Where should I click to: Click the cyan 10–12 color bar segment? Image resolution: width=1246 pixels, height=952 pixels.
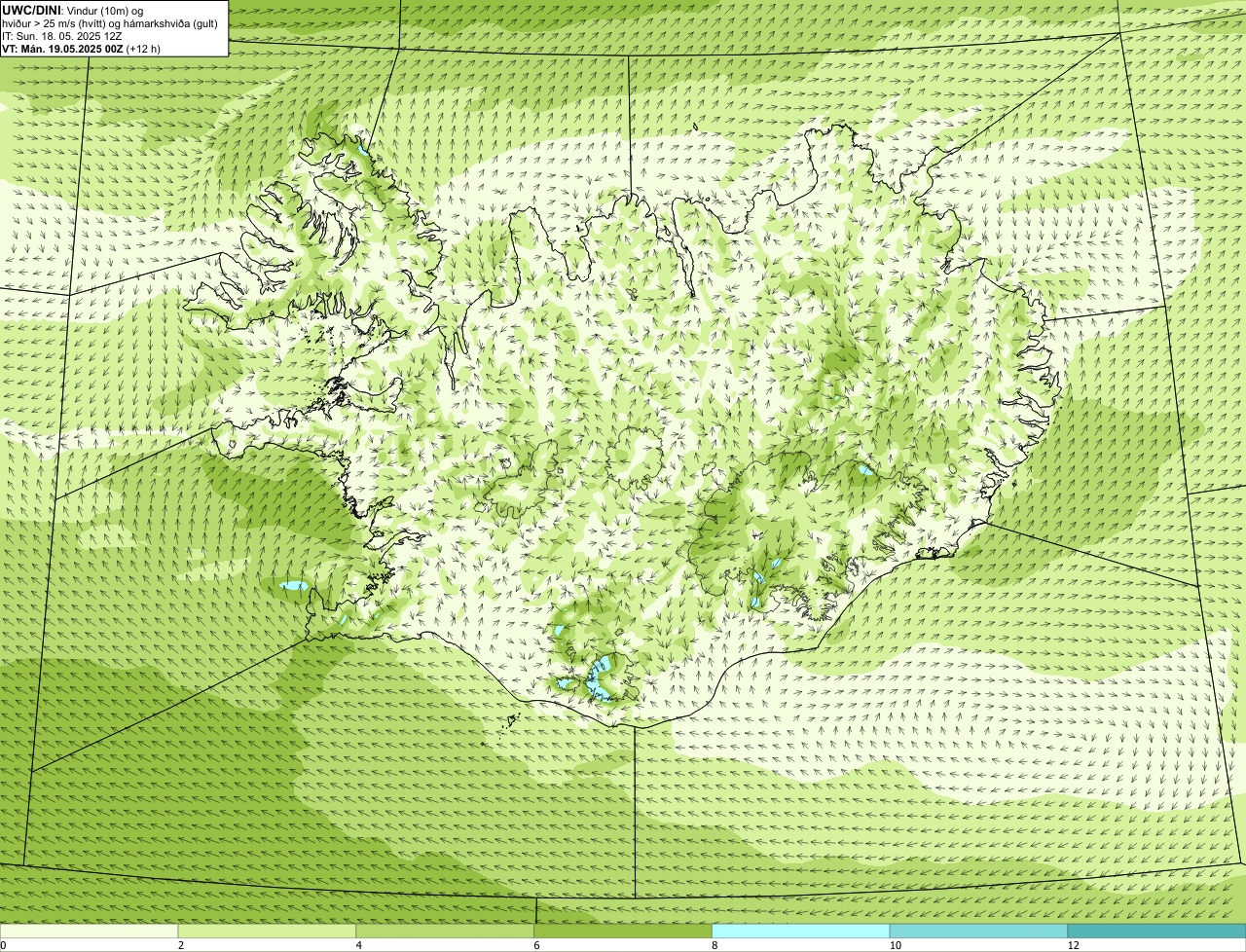[x=978, y=932]
